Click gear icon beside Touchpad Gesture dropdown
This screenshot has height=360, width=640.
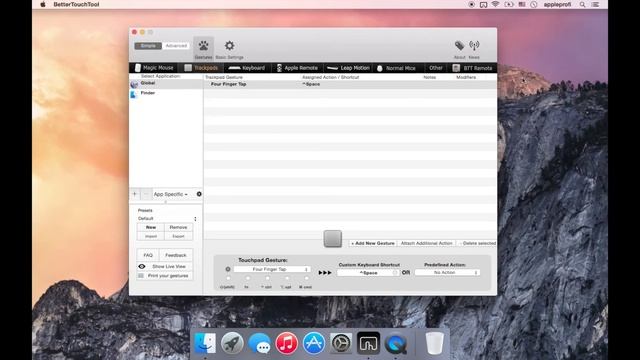pyautogui.click(x=228, y=269)
